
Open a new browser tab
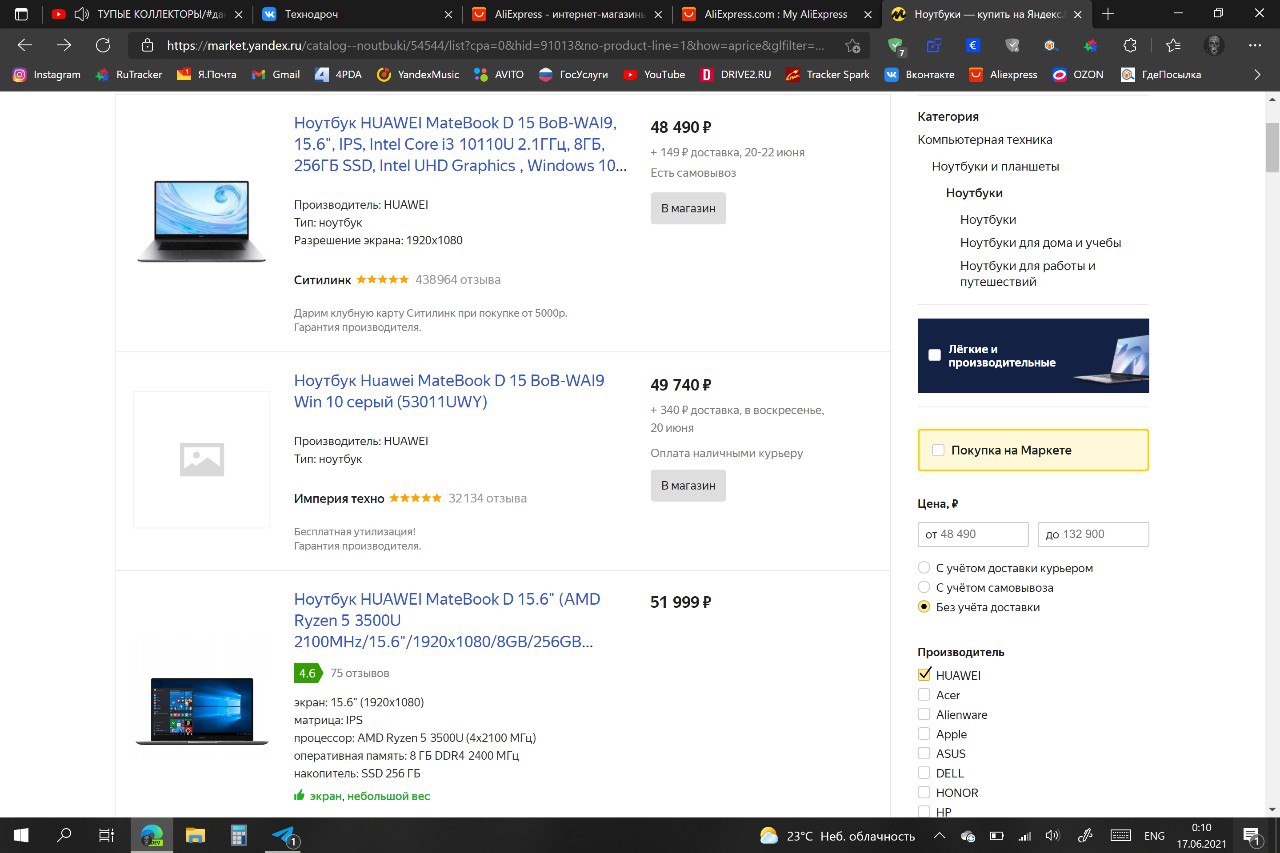click(1108, 14)
